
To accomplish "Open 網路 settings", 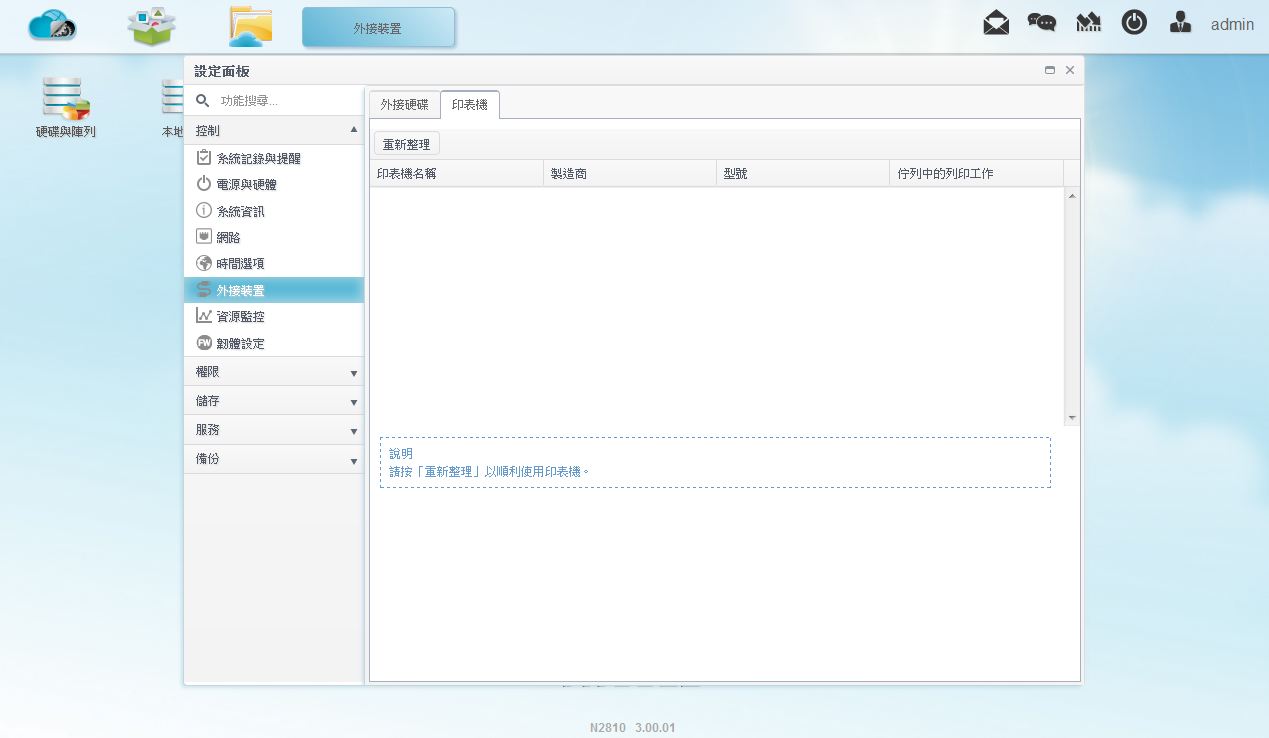I will [274, 237].
